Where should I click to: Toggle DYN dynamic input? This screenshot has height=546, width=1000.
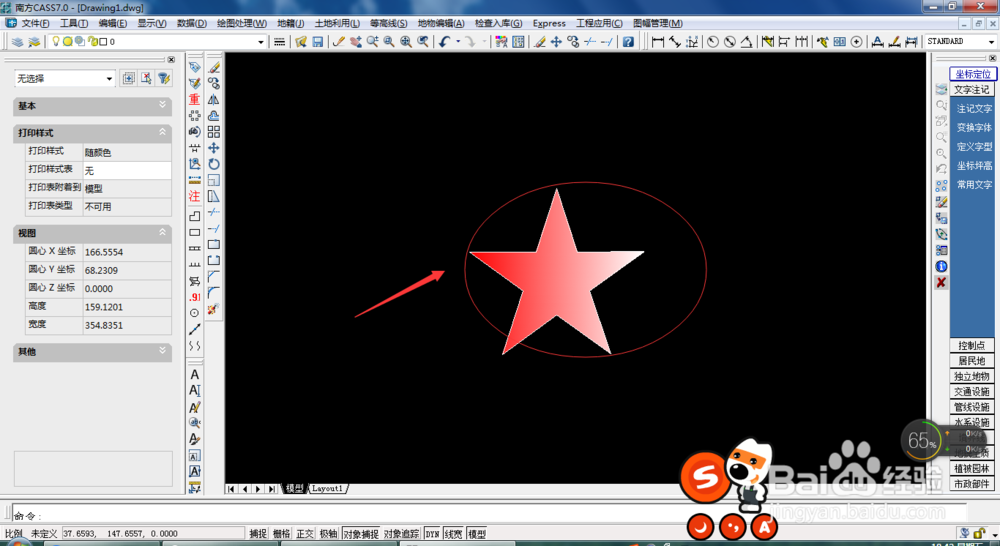click(x=432, y=534)
